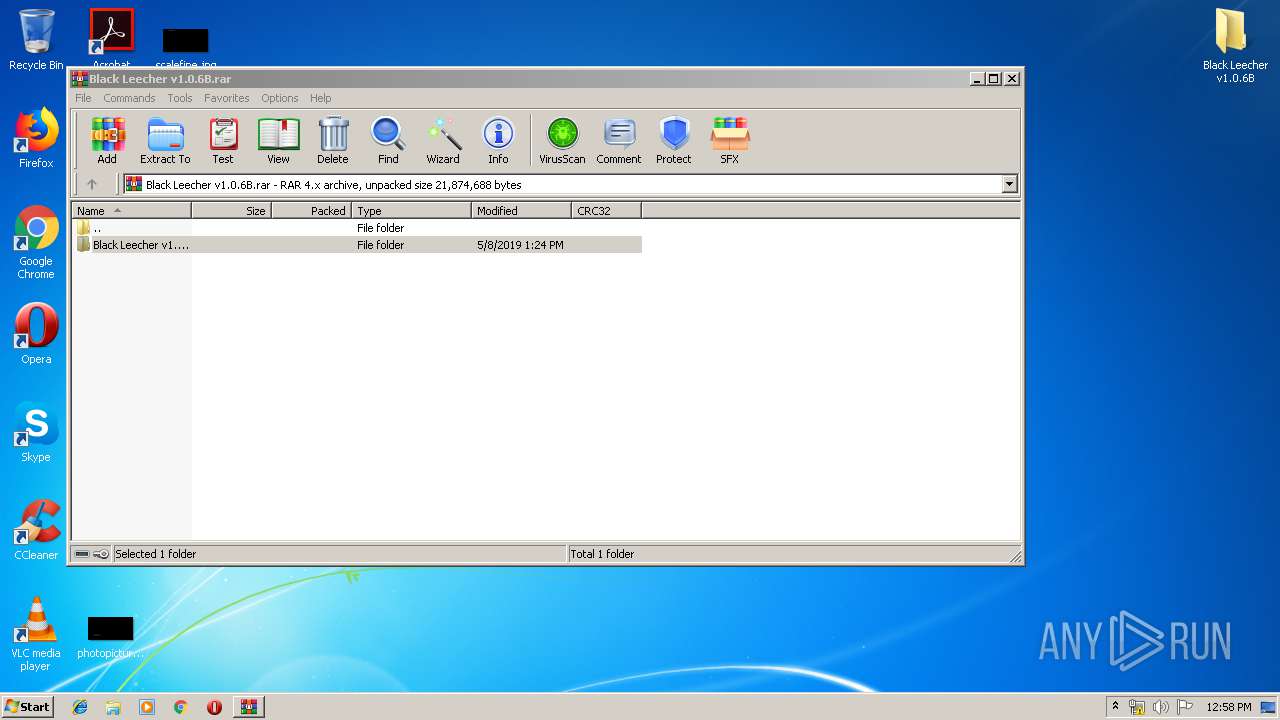
Task: Open the Skype desktop shortcut
Action: coord(36,432)
